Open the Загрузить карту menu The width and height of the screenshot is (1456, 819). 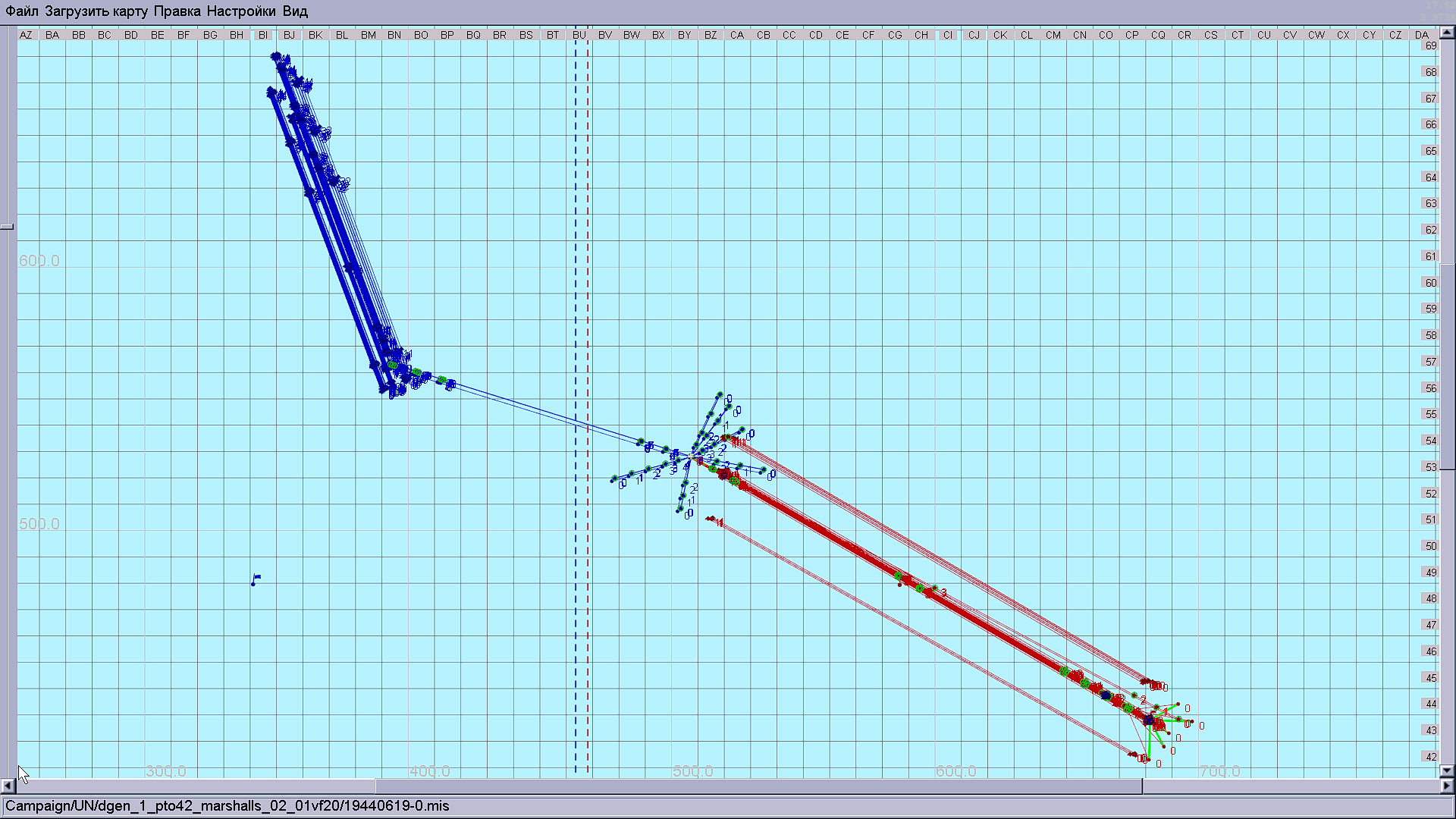[x=96, y=11]
